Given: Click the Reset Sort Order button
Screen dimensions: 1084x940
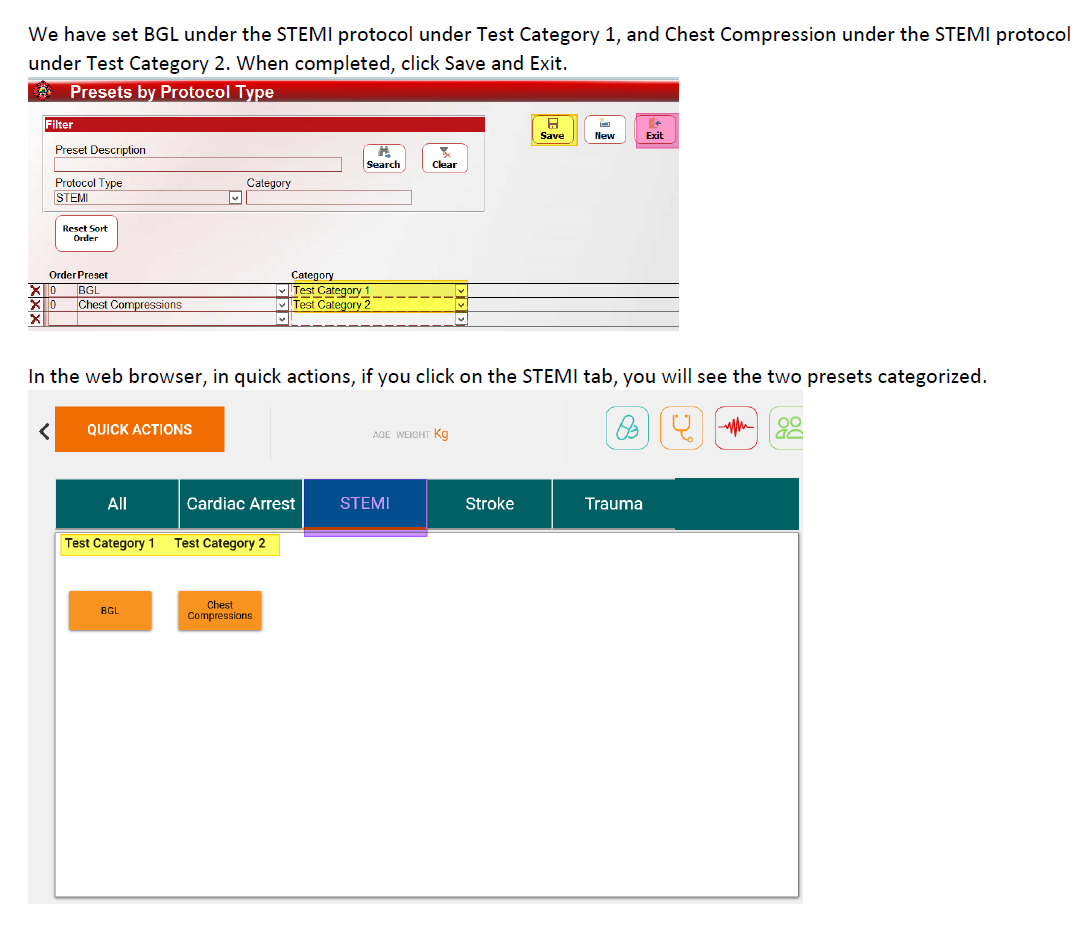Looking at the screenshot, I should click(x=86, y=234).
